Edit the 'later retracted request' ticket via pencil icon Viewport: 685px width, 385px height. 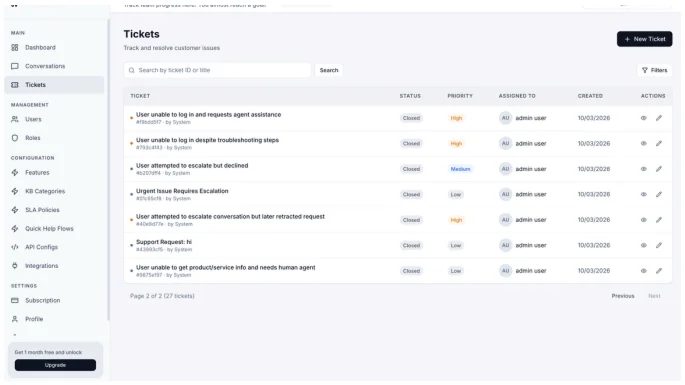[659, 220]
